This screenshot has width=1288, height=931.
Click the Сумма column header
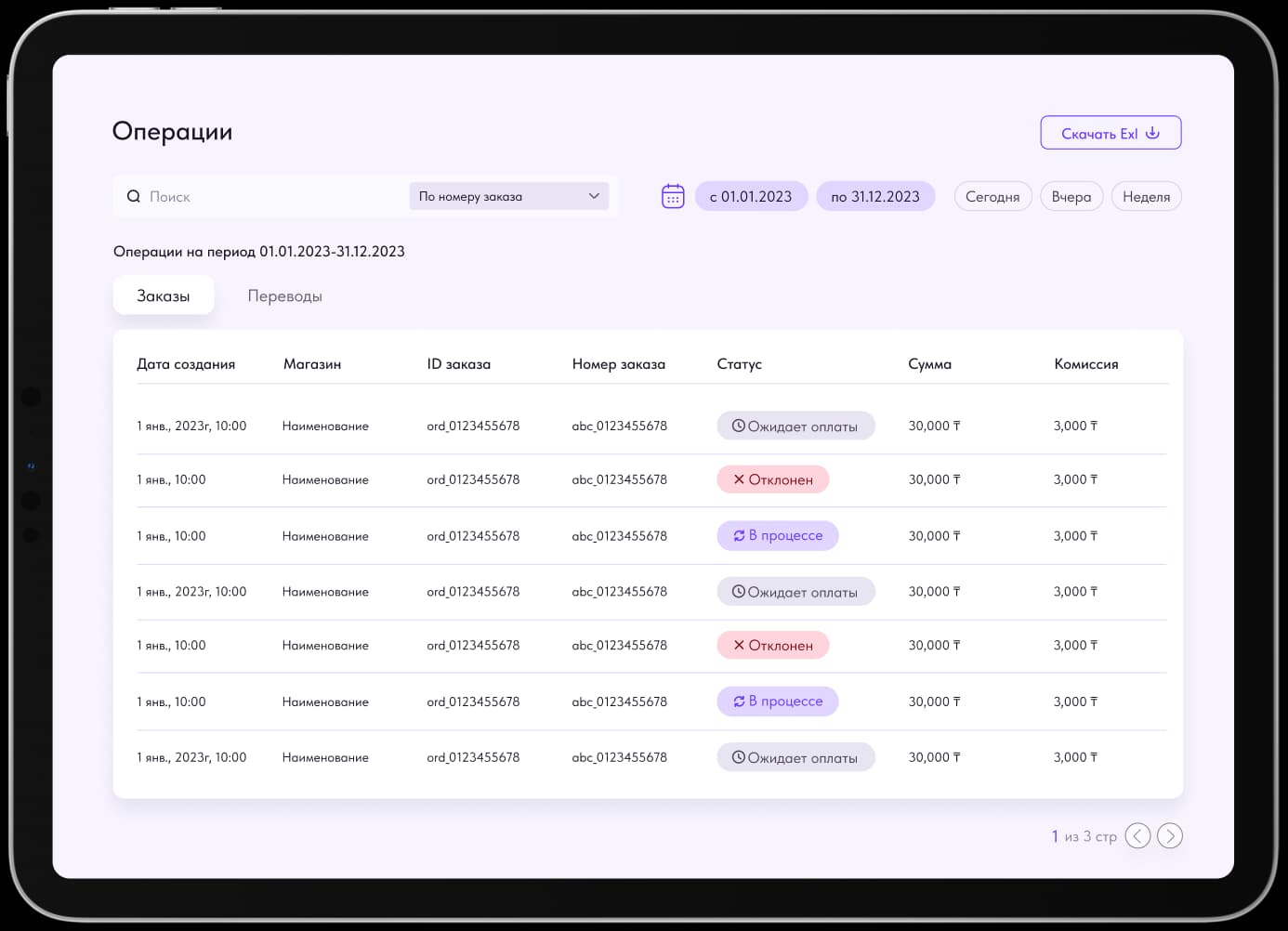[x=930, y=364]
